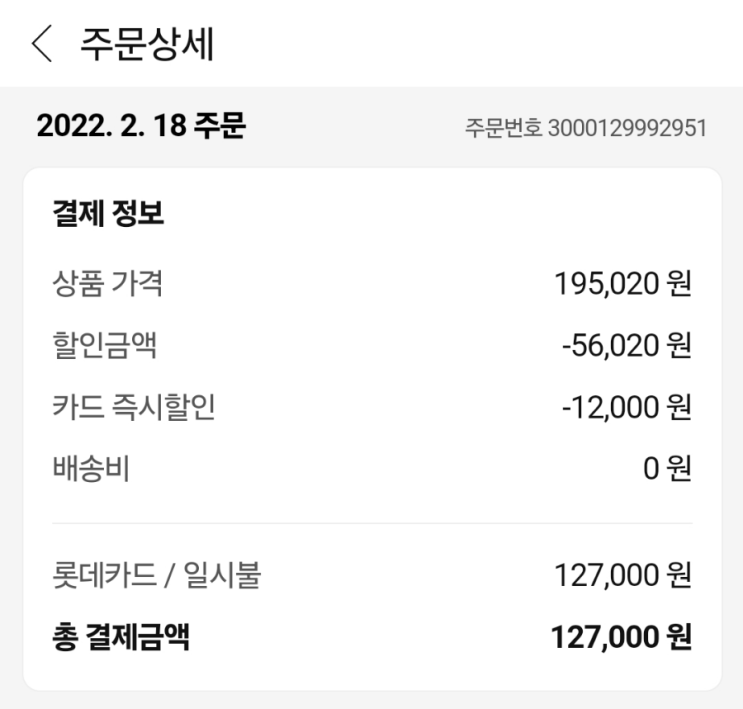
Task: Select the 127,000 원 Lotte card amount
Action: (x=623, y=575)
